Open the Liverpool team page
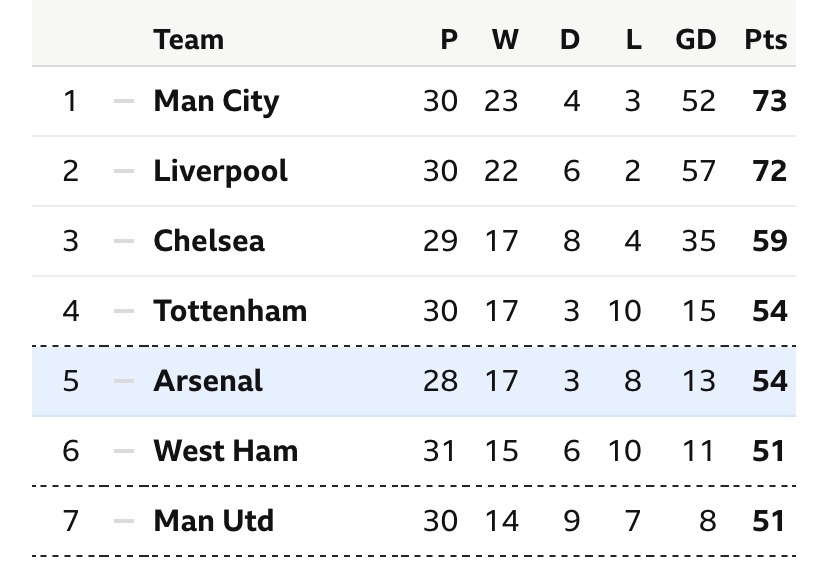 pos(220,171)
